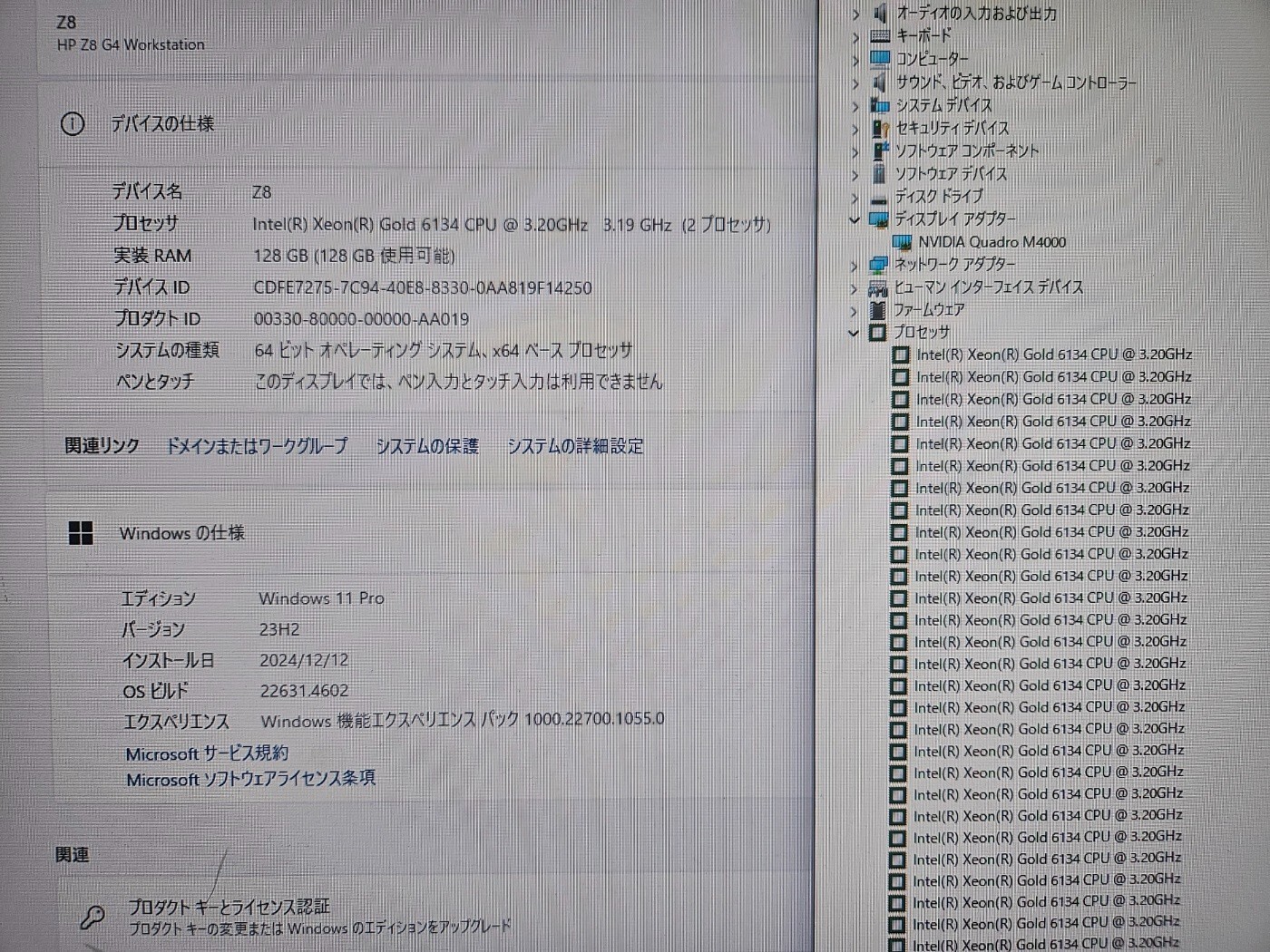Click the display adapter icon
This screenshot has height=952, width=1270.
(x=878, y=219)
